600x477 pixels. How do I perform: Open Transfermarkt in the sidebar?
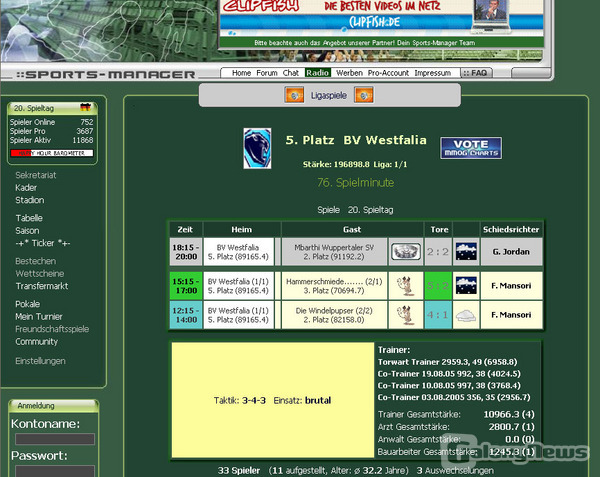point(41,286)
